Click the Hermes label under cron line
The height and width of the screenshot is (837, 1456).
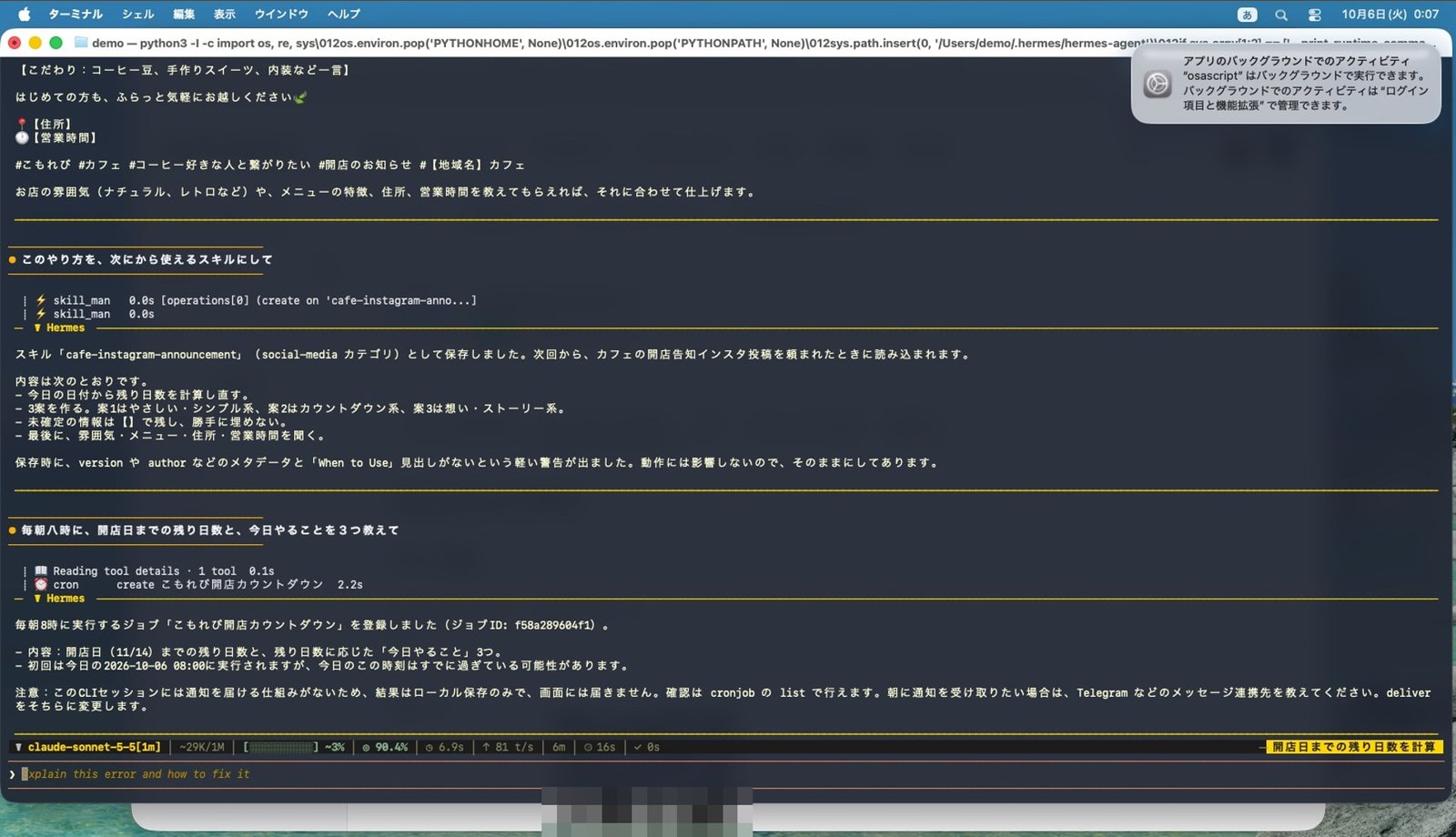(x=66, y=599)
